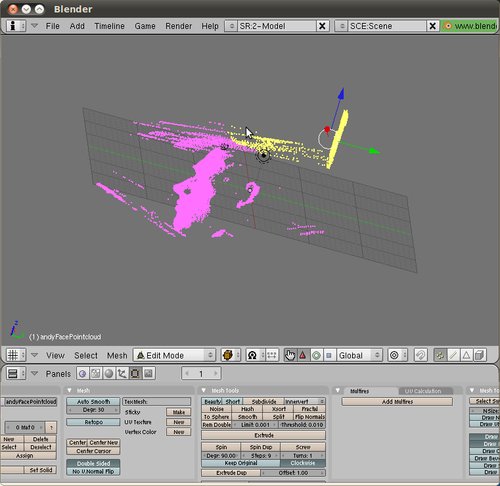Select the rotate manipulator green circle icon

[x=316, y=355]
